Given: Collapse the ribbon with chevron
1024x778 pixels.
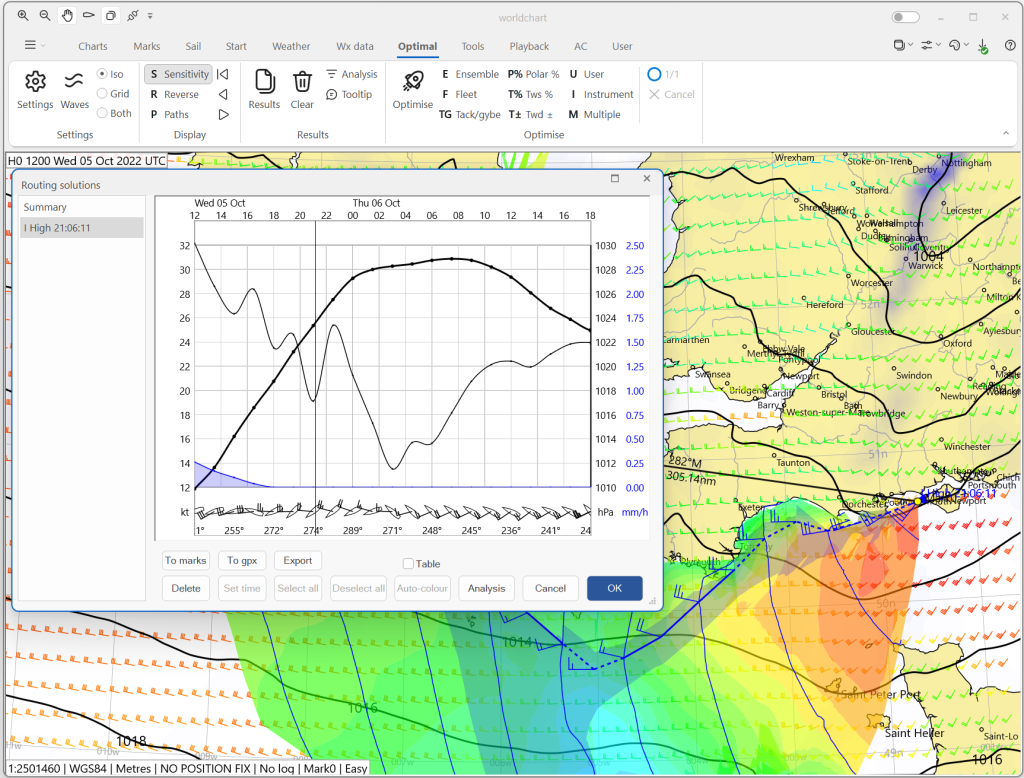Looking at the screenshot, I should pos(1005,133).
